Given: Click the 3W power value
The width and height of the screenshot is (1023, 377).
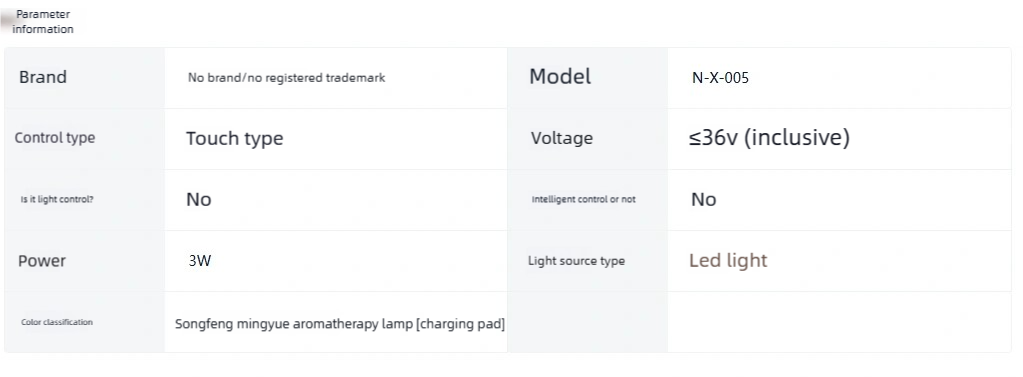Looking at the screenshot, I should point(200,261).
